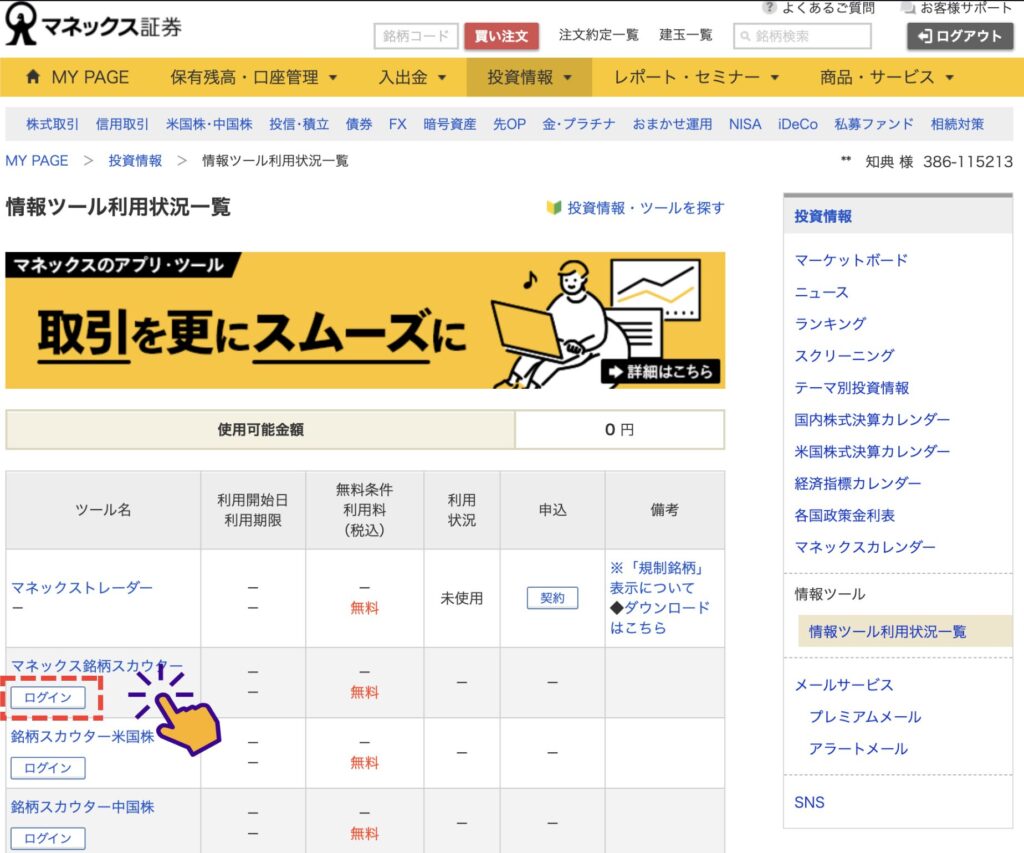Open メールサービス in the sidebar
Image resolution: width=1024 pixels, height=853 pixels.
click(844, 684)
